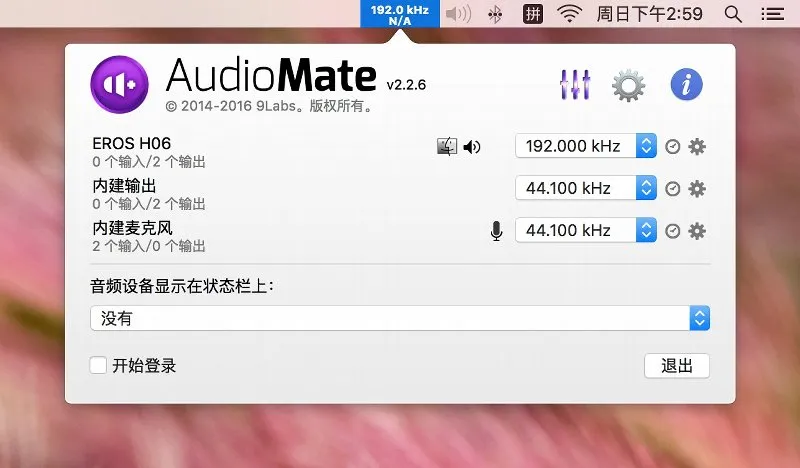
Task: Select the EROS H06 device name
Action: coord(132,143)
